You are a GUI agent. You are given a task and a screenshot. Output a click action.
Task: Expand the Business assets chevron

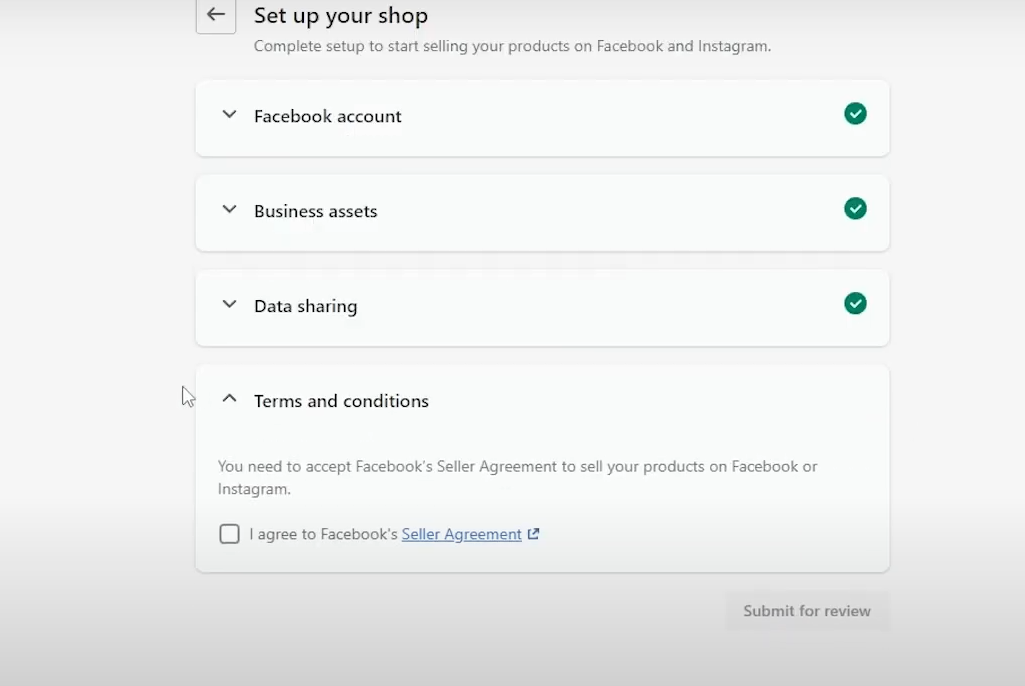(x=229, y=210)
